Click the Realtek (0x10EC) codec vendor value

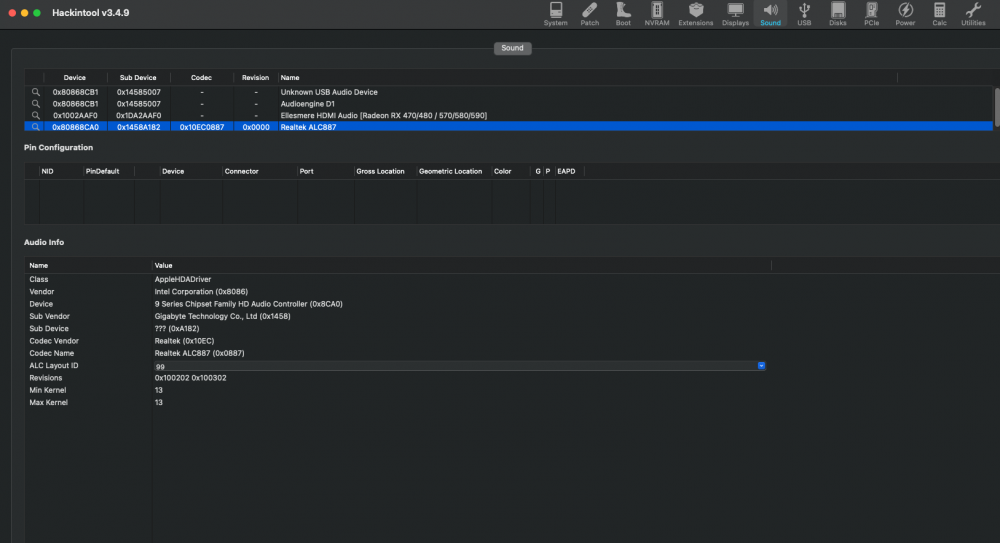pyautogui.click(x=184, y=341)
